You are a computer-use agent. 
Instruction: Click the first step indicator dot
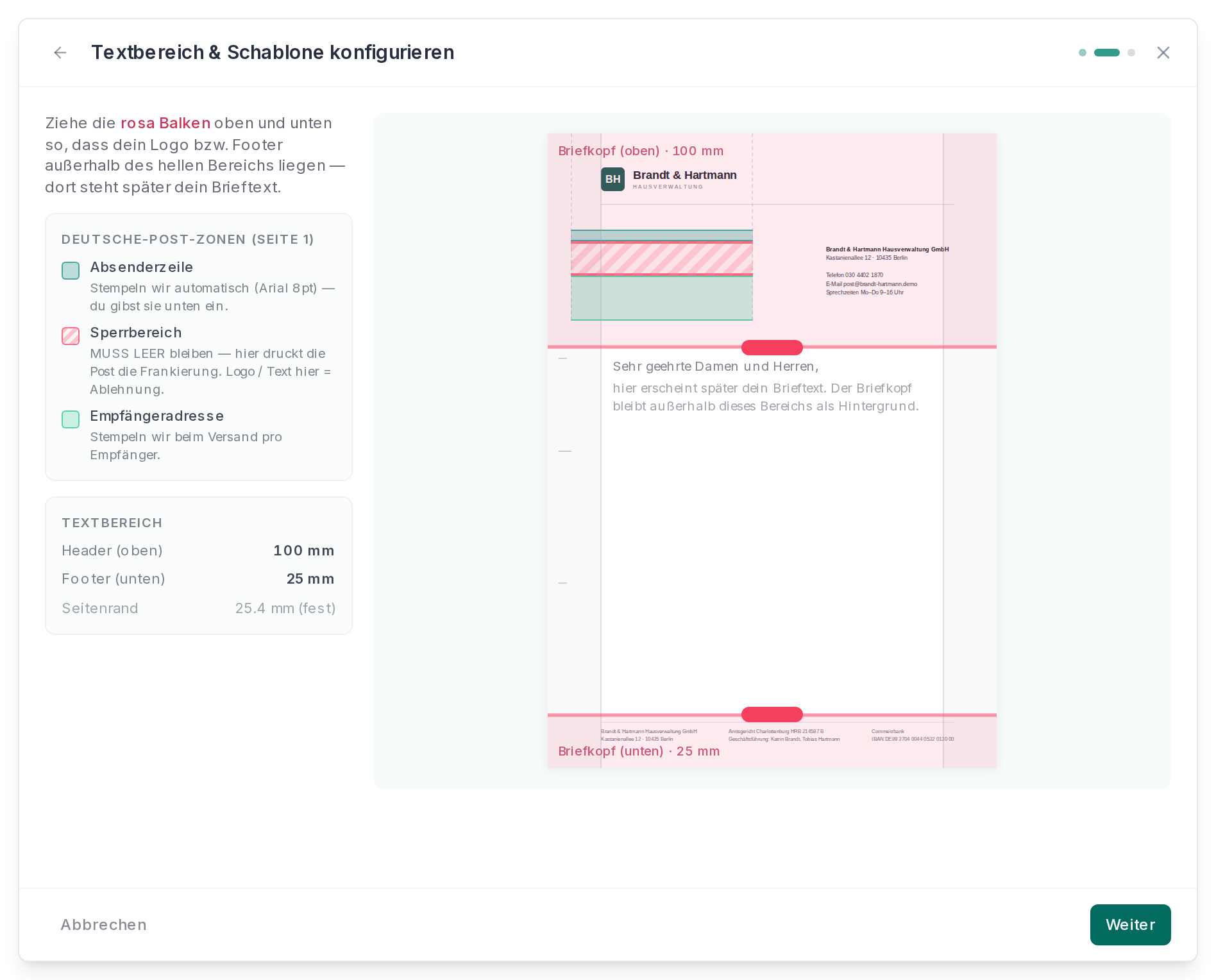(x=1083, y=53)
